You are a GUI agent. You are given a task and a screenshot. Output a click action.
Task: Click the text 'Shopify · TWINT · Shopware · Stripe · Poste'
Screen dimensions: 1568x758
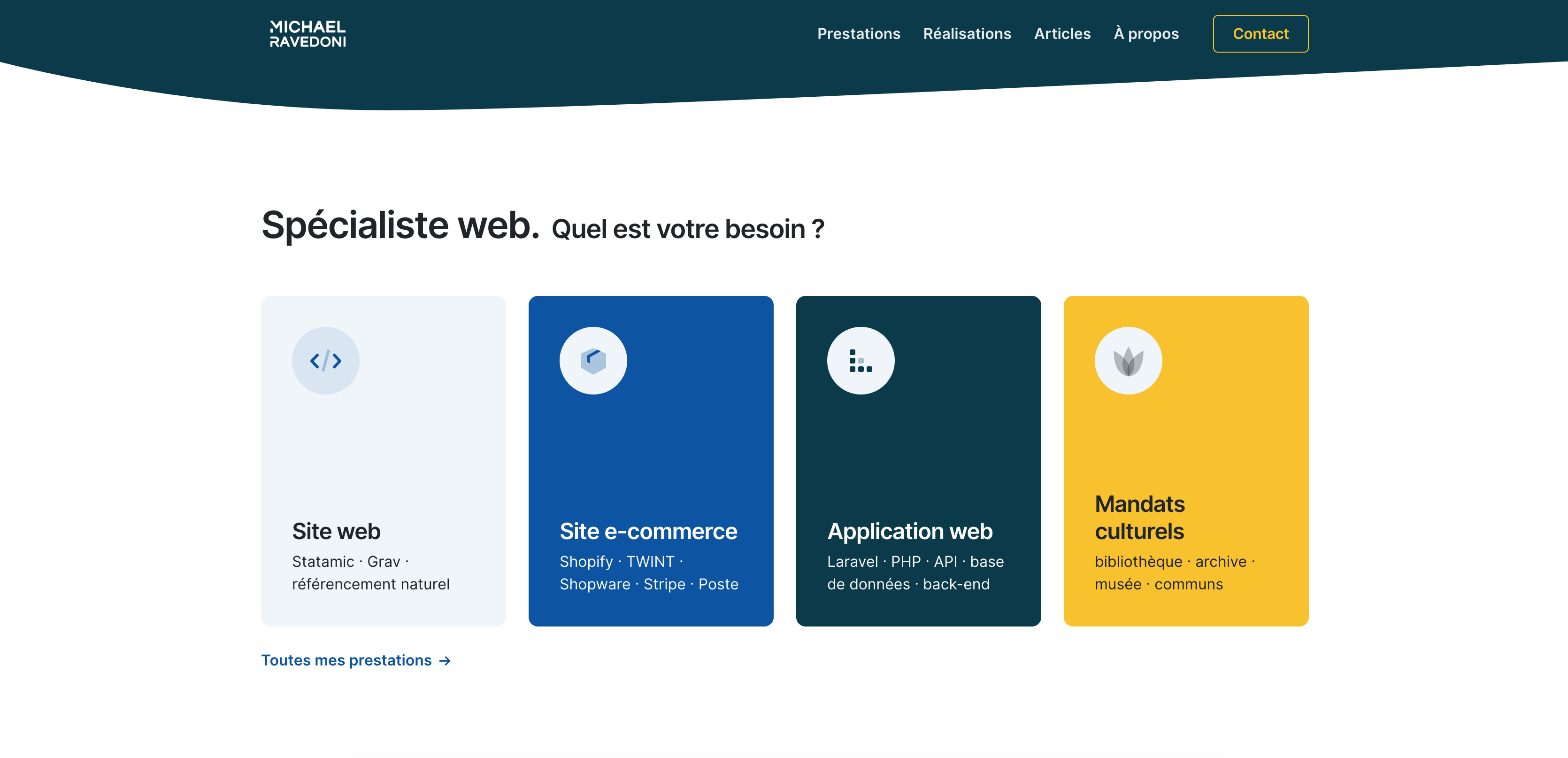coord(649,573)
